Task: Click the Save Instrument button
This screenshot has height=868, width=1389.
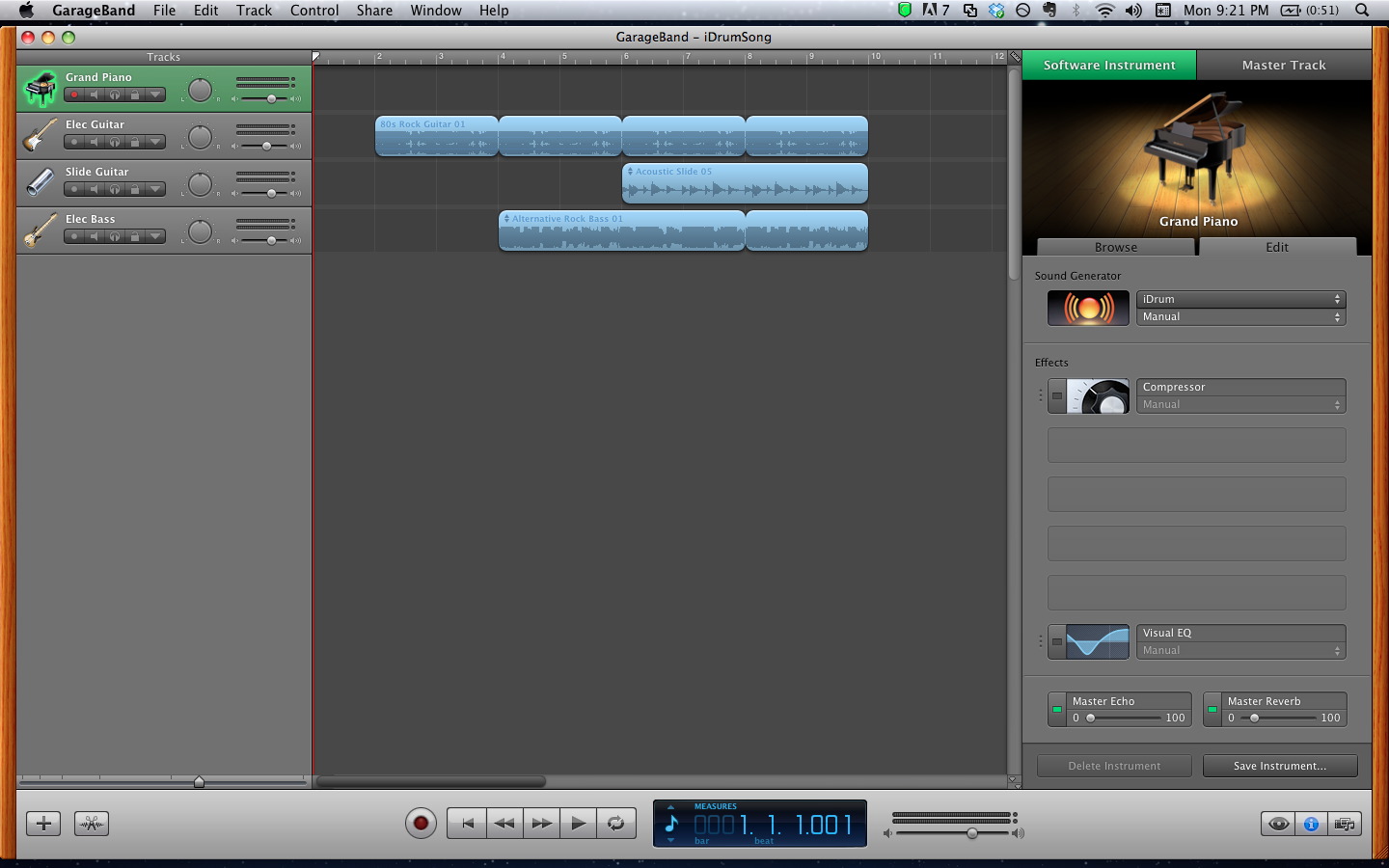Action: pos(1279,766)
